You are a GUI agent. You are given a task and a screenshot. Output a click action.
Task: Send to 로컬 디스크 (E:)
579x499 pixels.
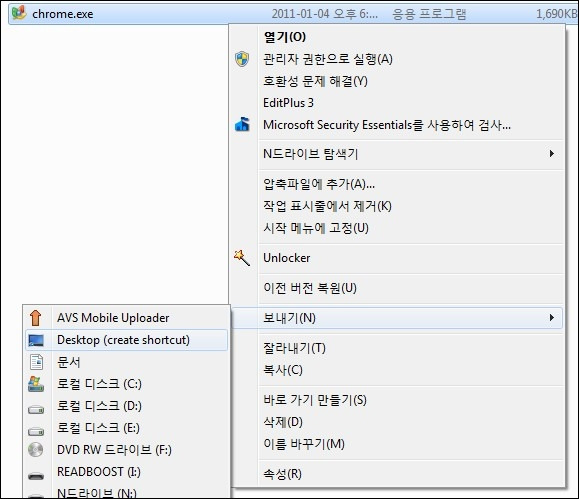tap(126, 428)
